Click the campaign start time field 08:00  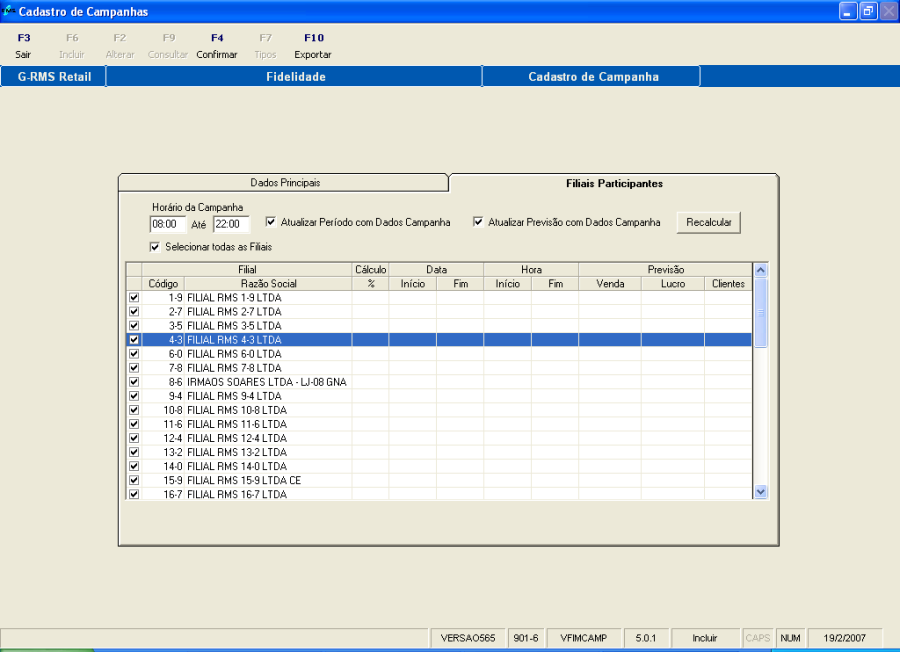click(168, 224)
